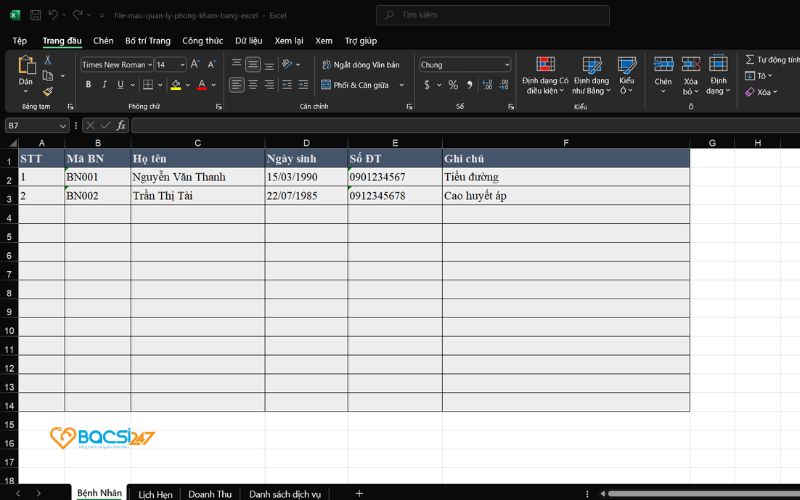Switch to Công thức tab
This screenshot has width=800, height=500.
[x=203, y=41]
